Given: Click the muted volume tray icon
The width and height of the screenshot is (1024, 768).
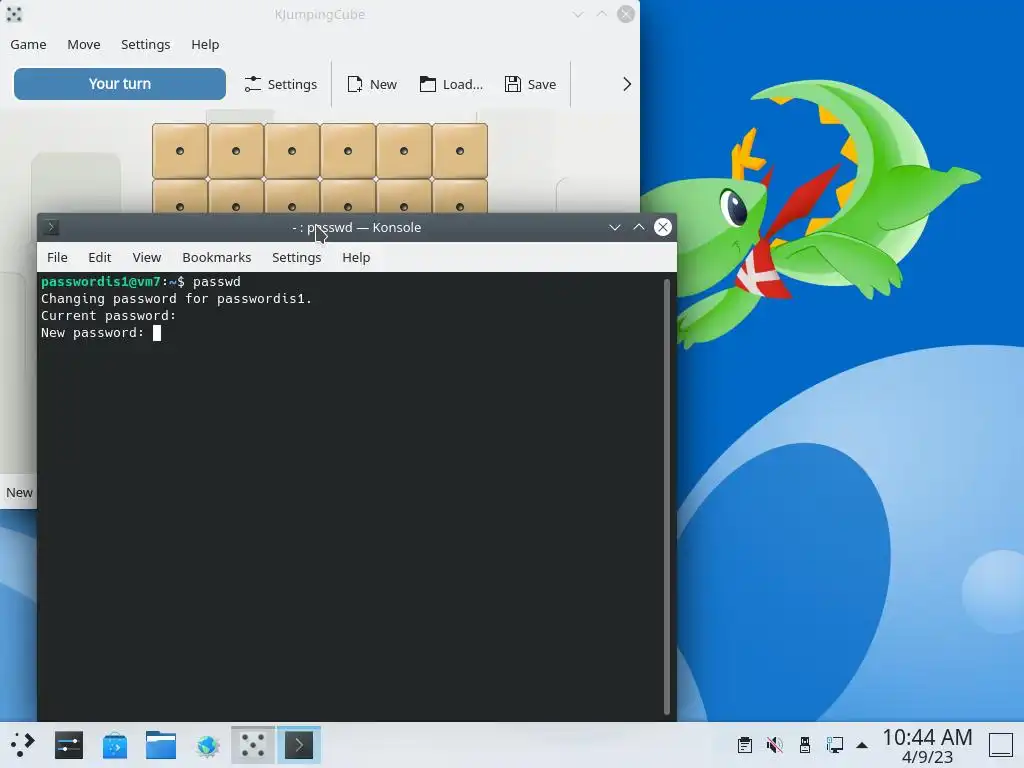Looking at the screenshot, I should tap(775, 744).
